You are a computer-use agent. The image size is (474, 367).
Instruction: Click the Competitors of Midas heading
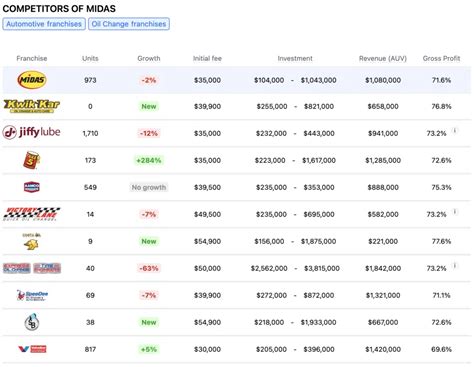(x=59, y=9)
